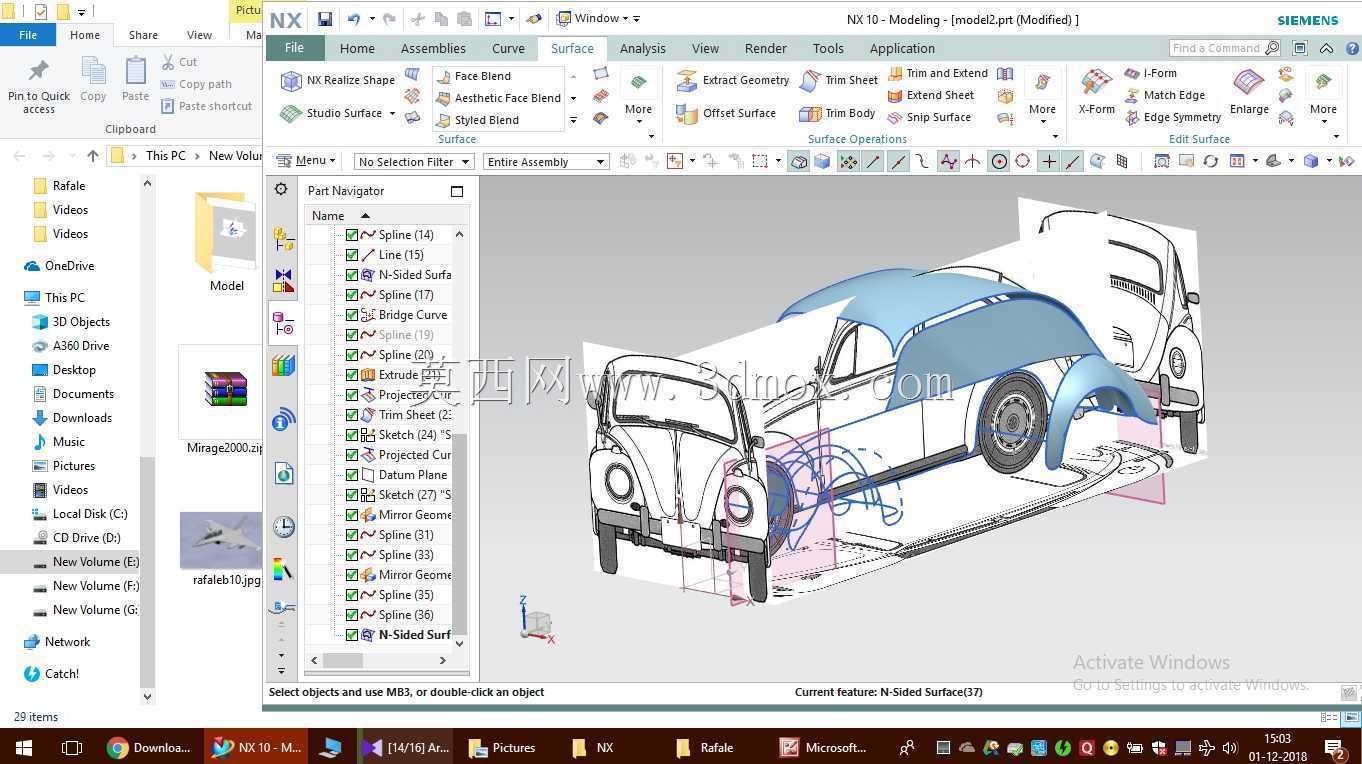This screenshot has width=1362, height=764.
Task: Click Paste shortcut in Explorer ribbon
Action: (205, 106)
